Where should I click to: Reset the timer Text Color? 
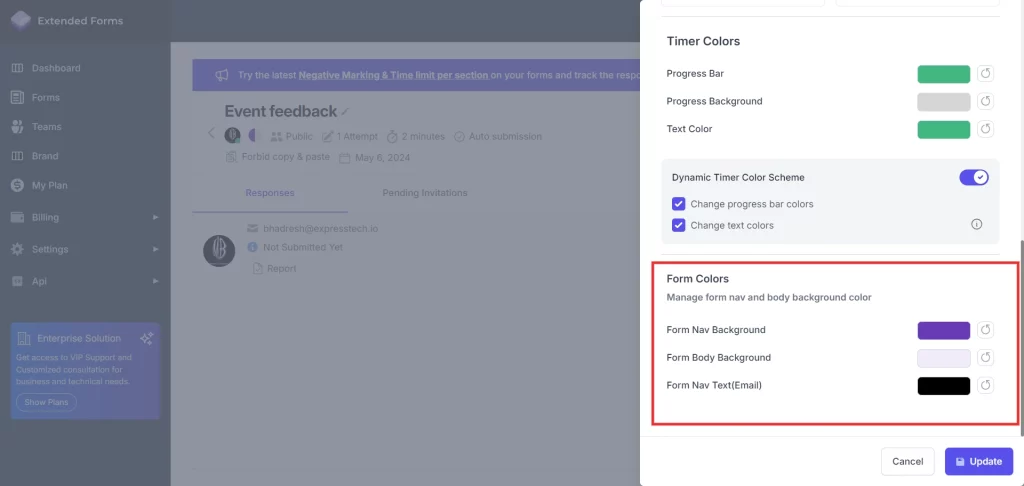pos(985,129)
